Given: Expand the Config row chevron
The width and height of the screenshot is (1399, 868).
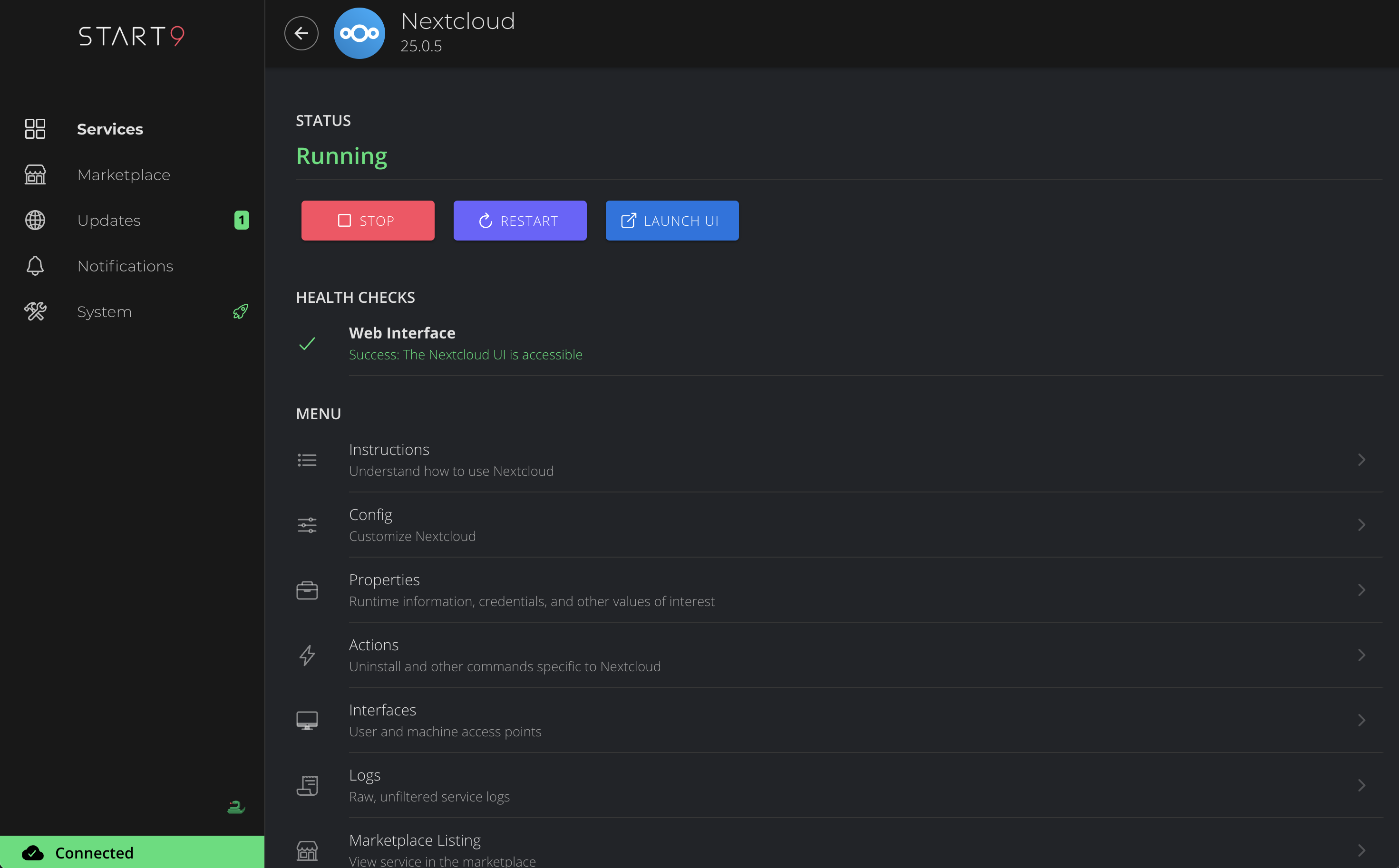Looking at the screenshot, I should click(x=1362, y=524).
